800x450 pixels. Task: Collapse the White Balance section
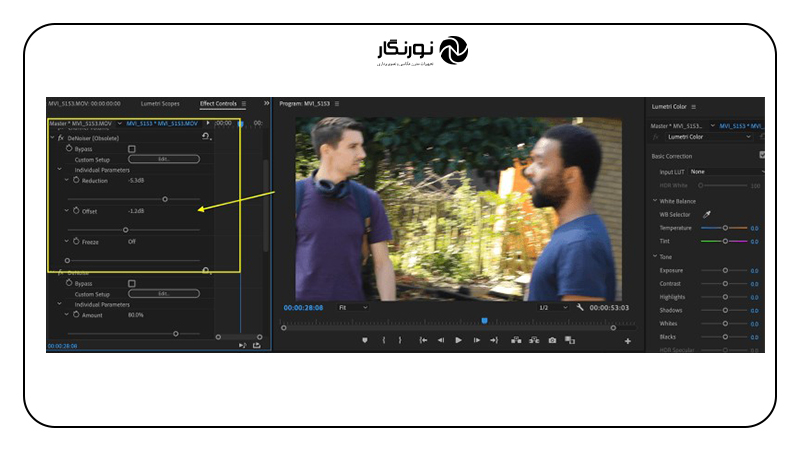click(655, 201)
